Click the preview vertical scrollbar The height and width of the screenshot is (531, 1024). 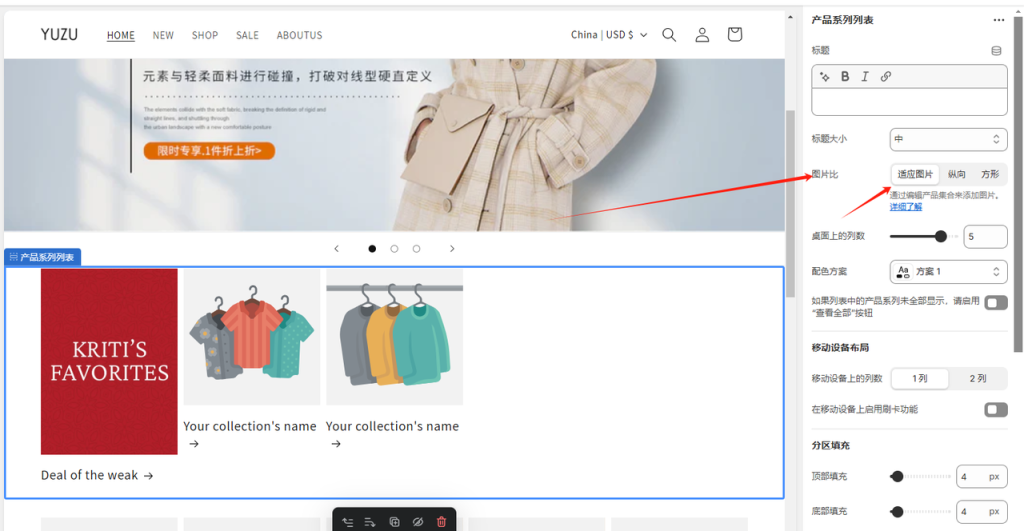click(x=790, y=202)
